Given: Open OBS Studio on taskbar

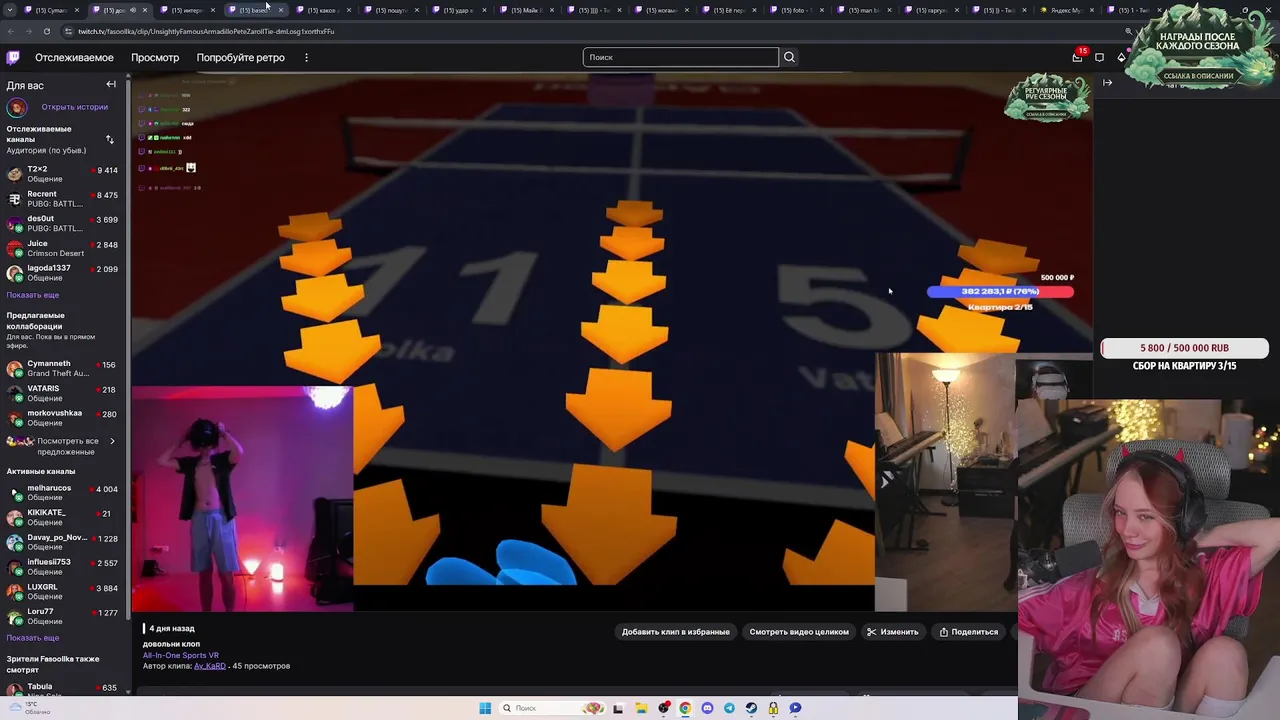Looking at the screenshot, I should click(x=663, y=708).
